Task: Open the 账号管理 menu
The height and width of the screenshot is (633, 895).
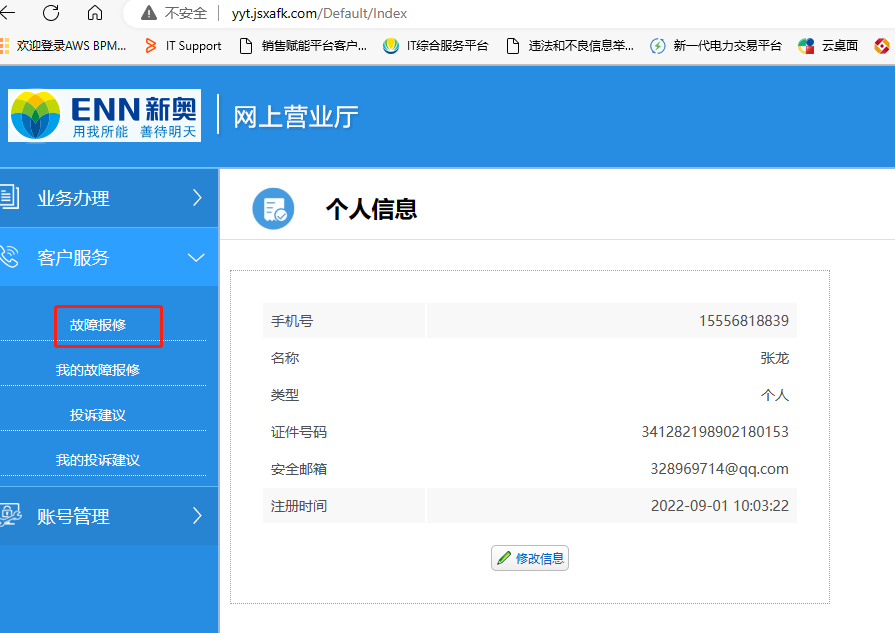Action: (x=108, y=516)
